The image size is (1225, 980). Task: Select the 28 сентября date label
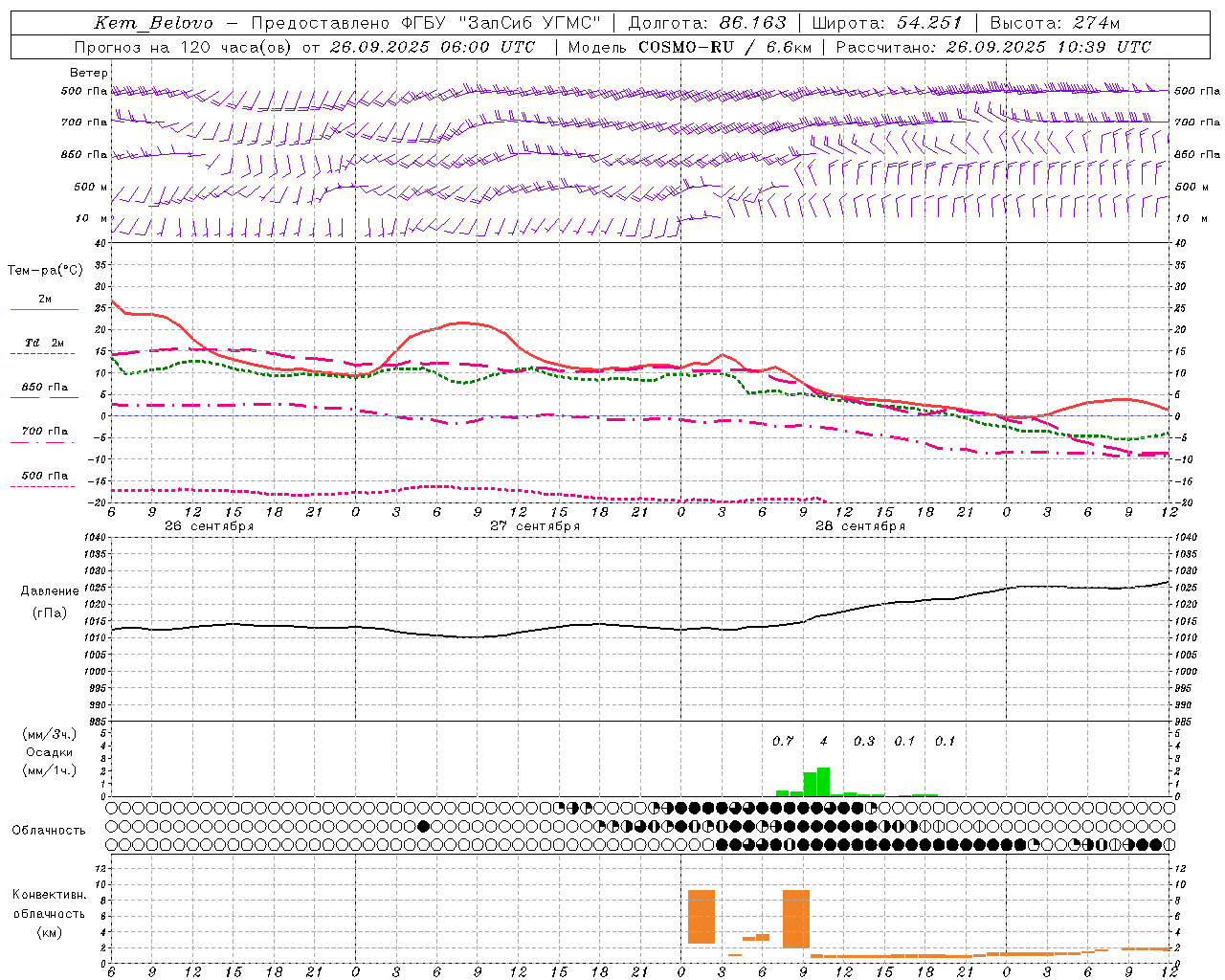(x=859, y=526)
